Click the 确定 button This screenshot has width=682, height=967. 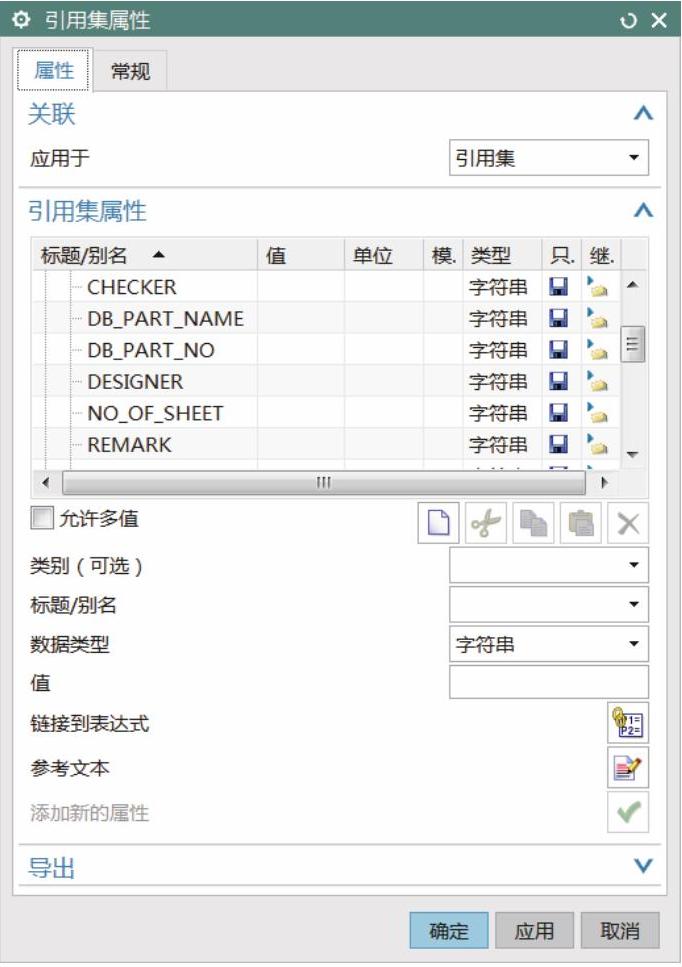click(449, 931)
